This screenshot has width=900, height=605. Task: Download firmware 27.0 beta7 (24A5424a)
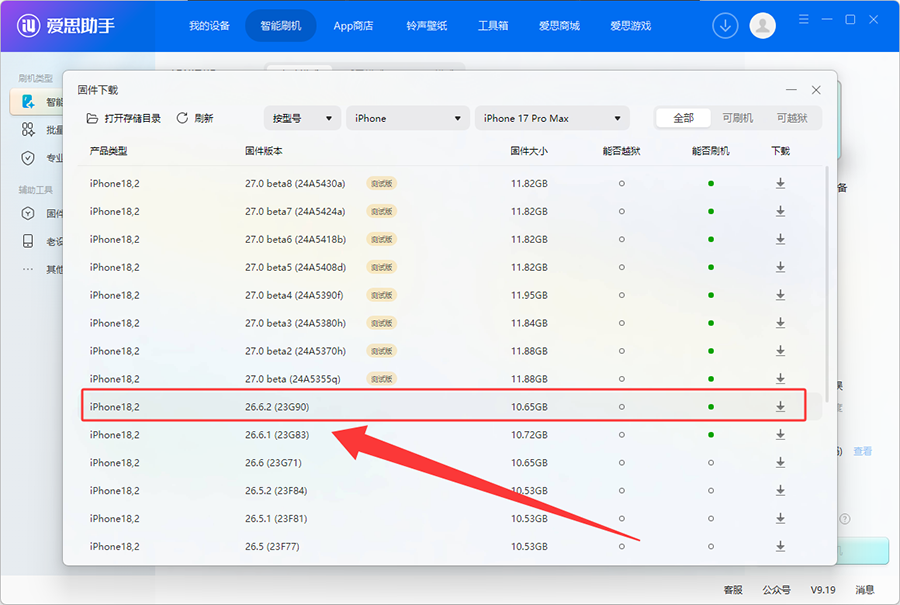(780, 211)
